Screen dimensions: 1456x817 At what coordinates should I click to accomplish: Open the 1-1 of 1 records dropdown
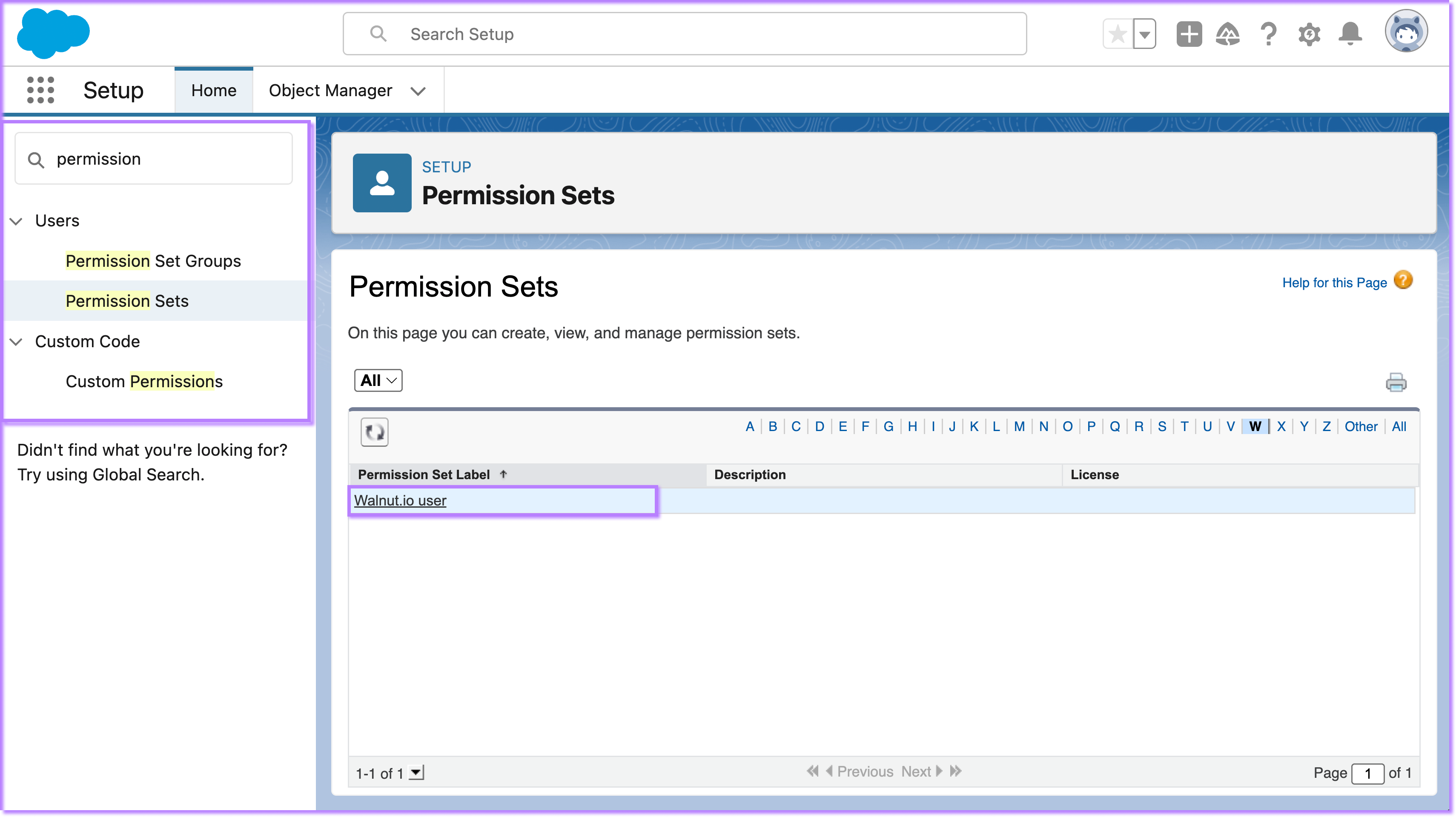(x=416, y=772)
